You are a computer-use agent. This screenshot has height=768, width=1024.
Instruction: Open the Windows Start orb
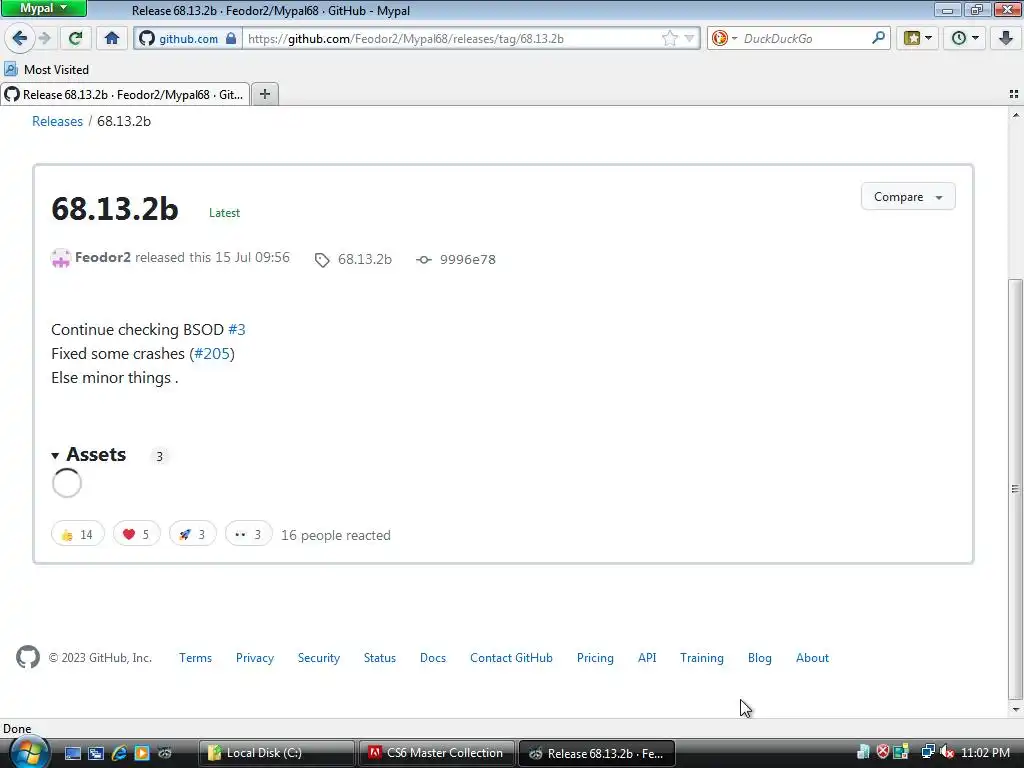[29, 752]
